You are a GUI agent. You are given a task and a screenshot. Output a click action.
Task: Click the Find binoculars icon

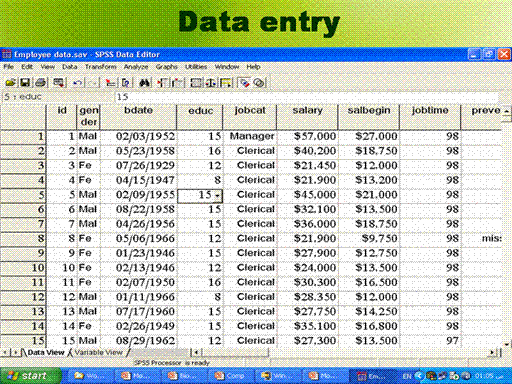144,82
